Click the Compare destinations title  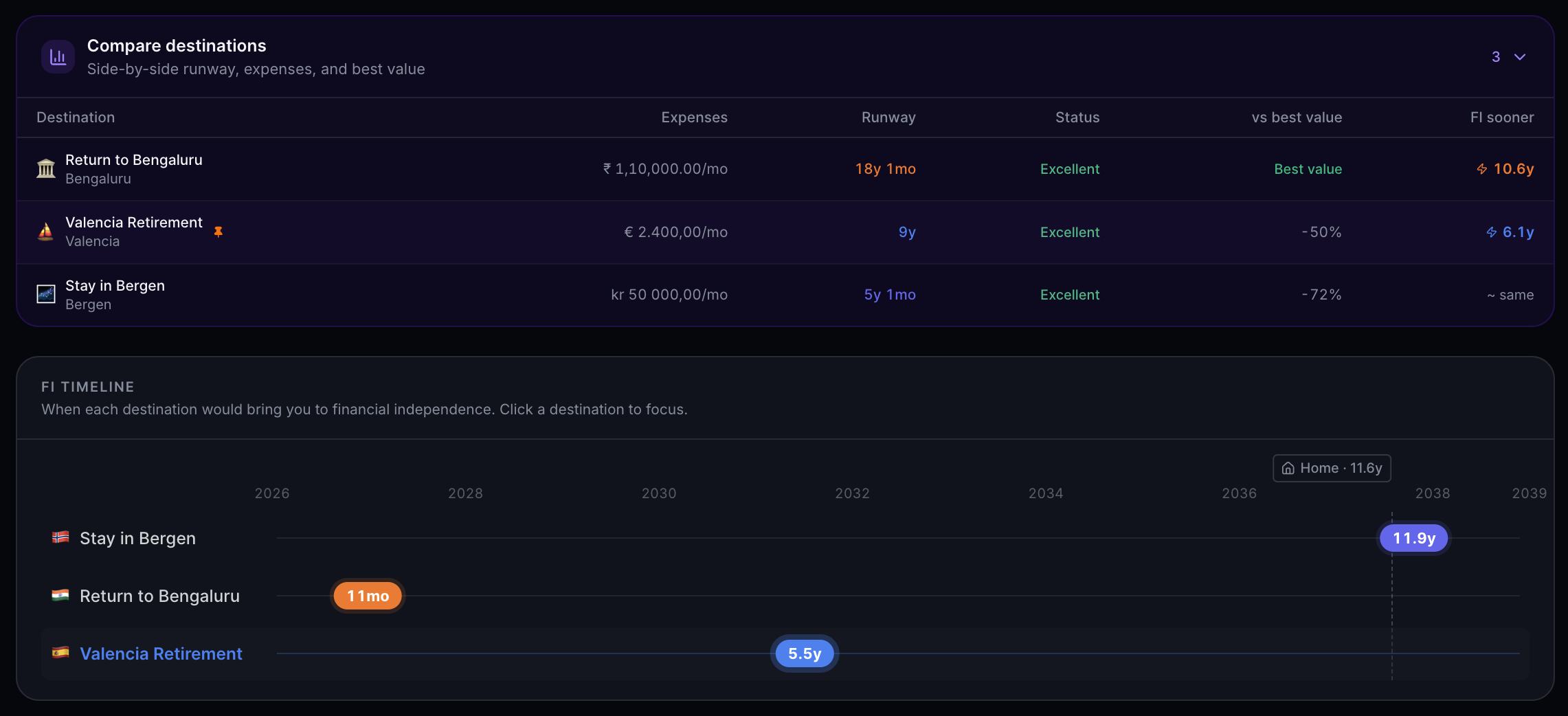coord(177,46)
